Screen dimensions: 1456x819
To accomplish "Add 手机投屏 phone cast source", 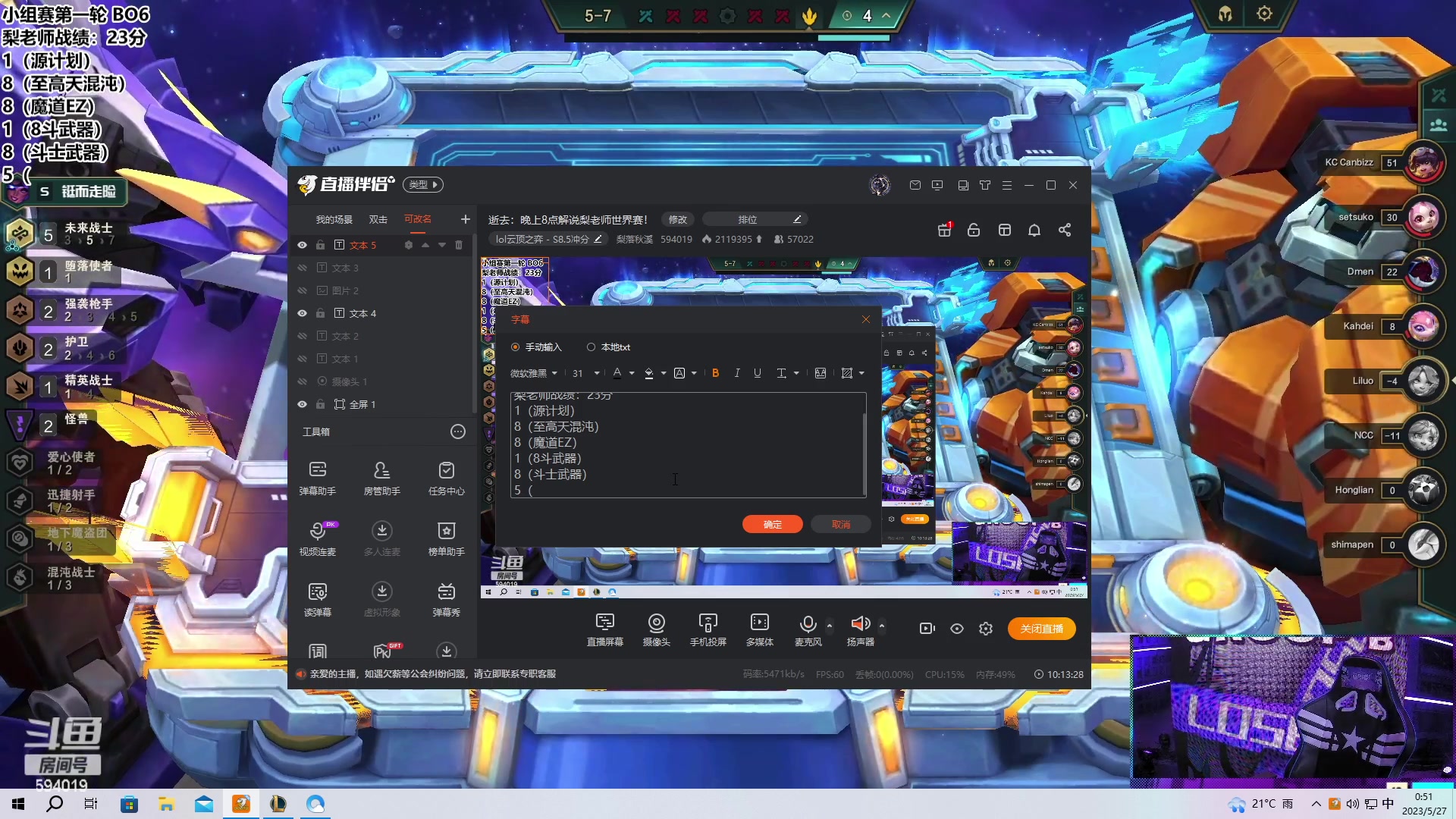I will pyautogui.click(x=708, y=629).
